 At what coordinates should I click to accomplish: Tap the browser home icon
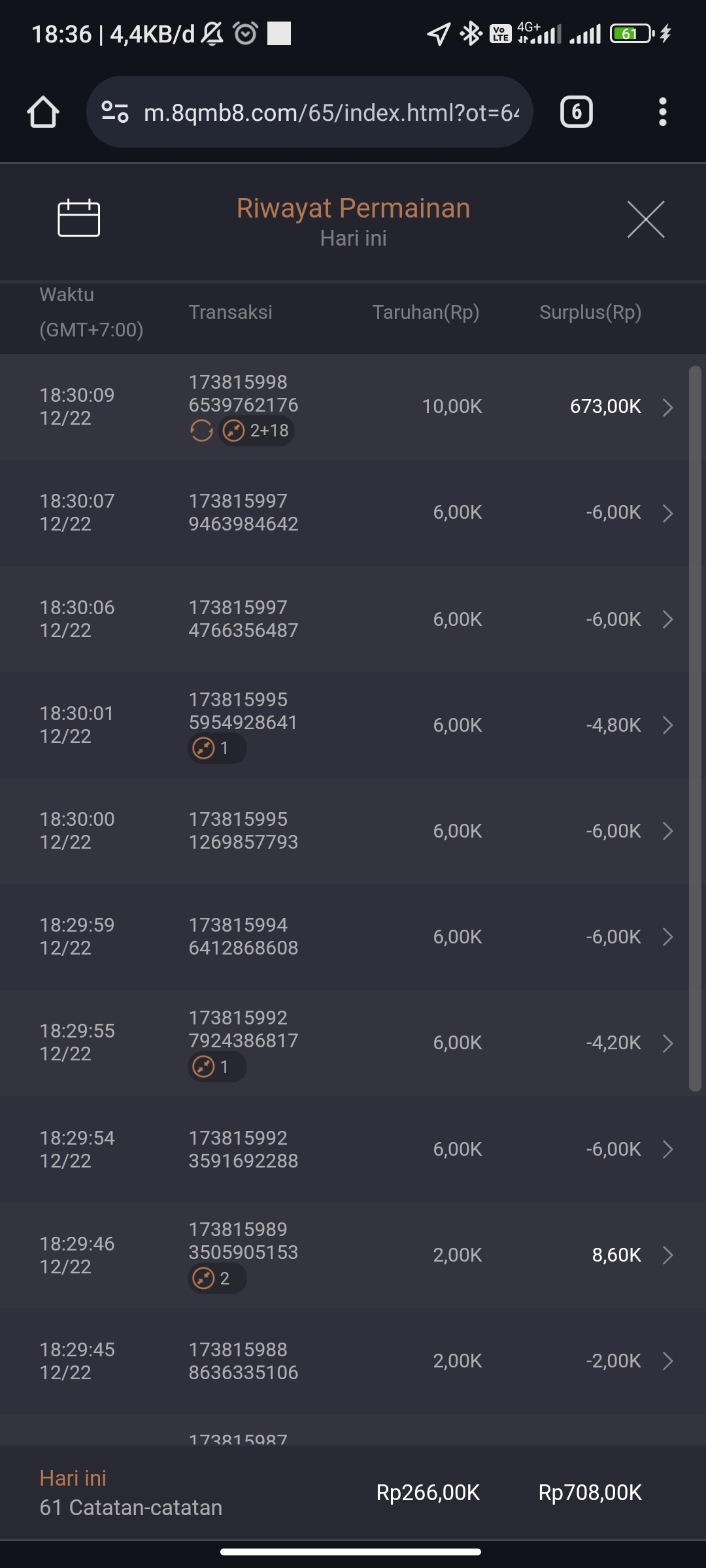coord(43,112)
